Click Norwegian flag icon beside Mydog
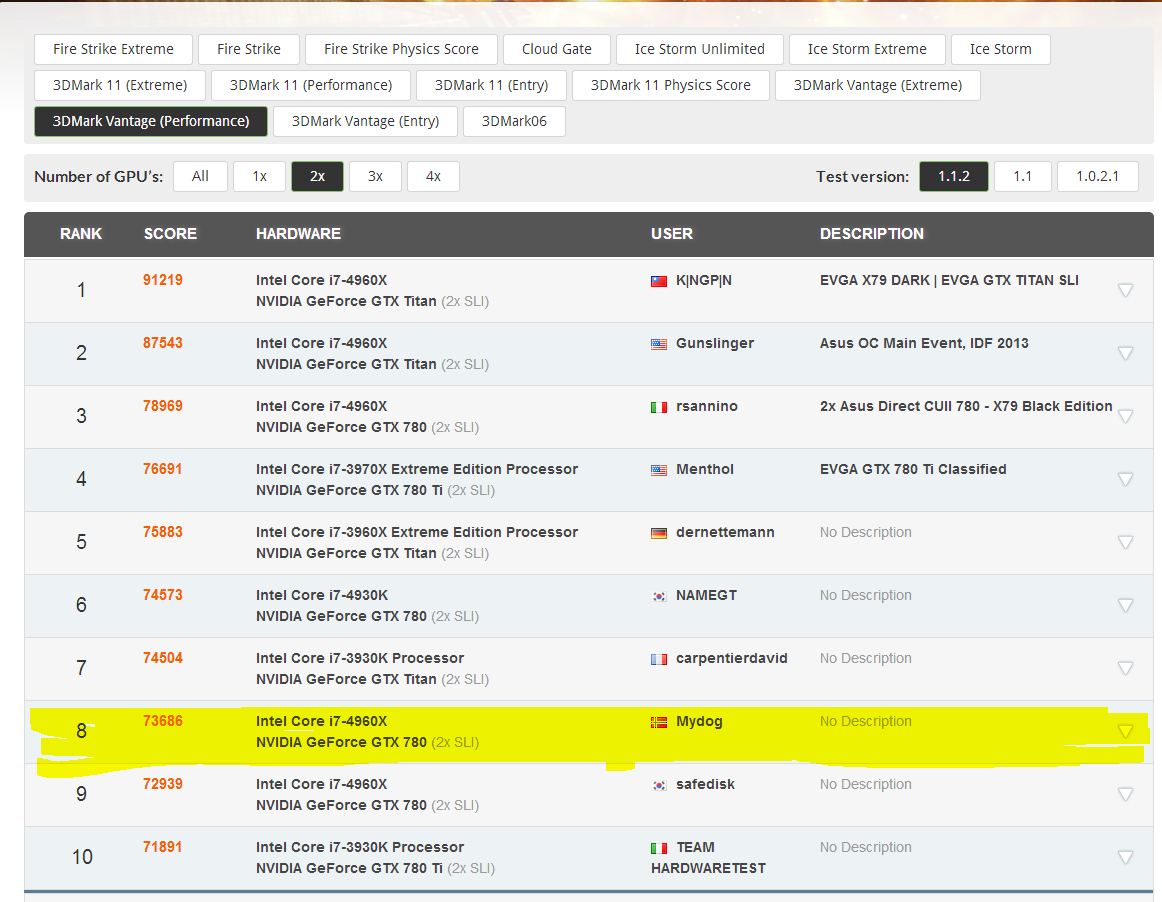 point(658,722)
